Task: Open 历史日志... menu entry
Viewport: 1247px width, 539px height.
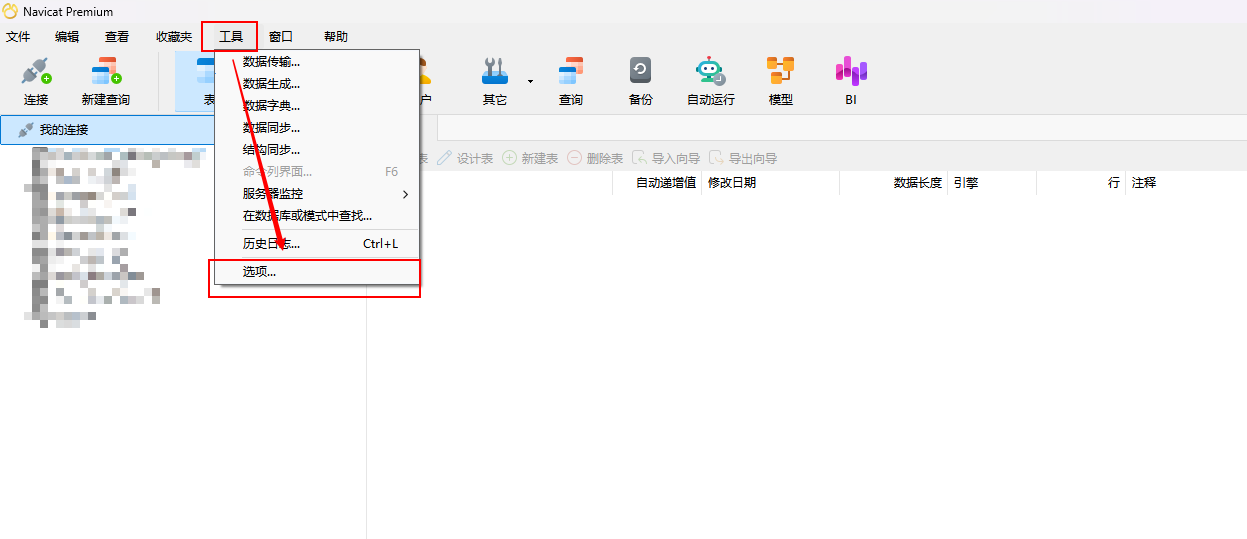Action: point(271,244)
